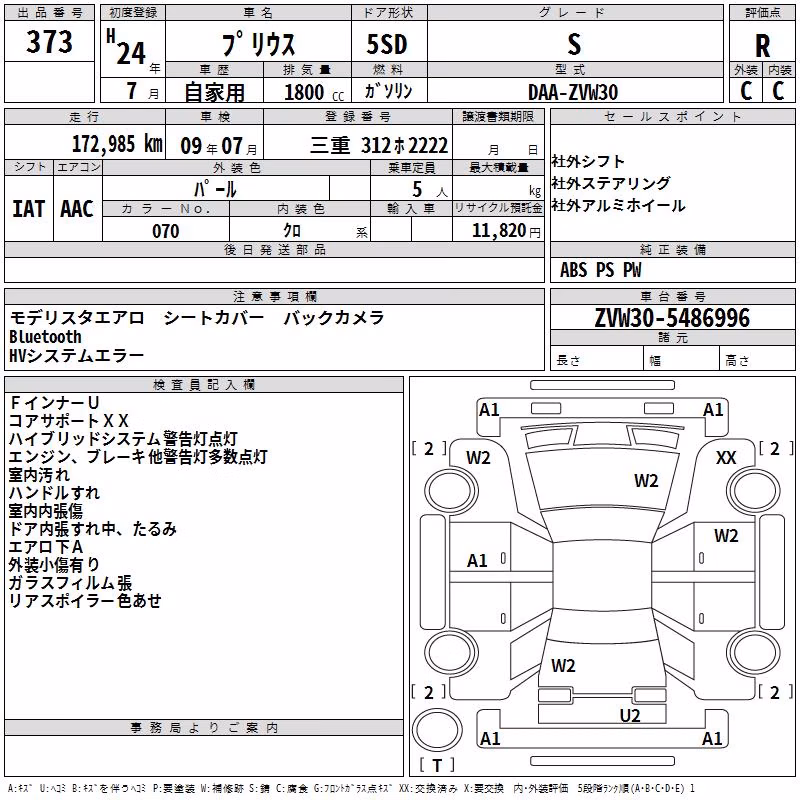The height and width of the screenshot is (800, 800).
Task: Click the XX mark on car diagram
Action: [x=726, y=458]
